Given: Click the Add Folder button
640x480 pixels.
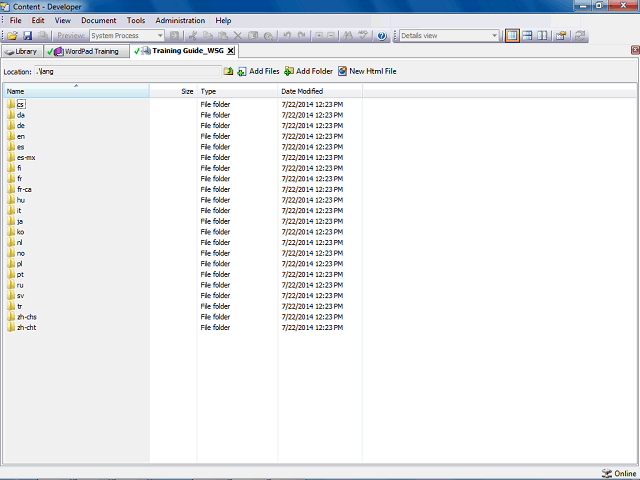Looking at the screenshot, I should click(x=309, y=71).
